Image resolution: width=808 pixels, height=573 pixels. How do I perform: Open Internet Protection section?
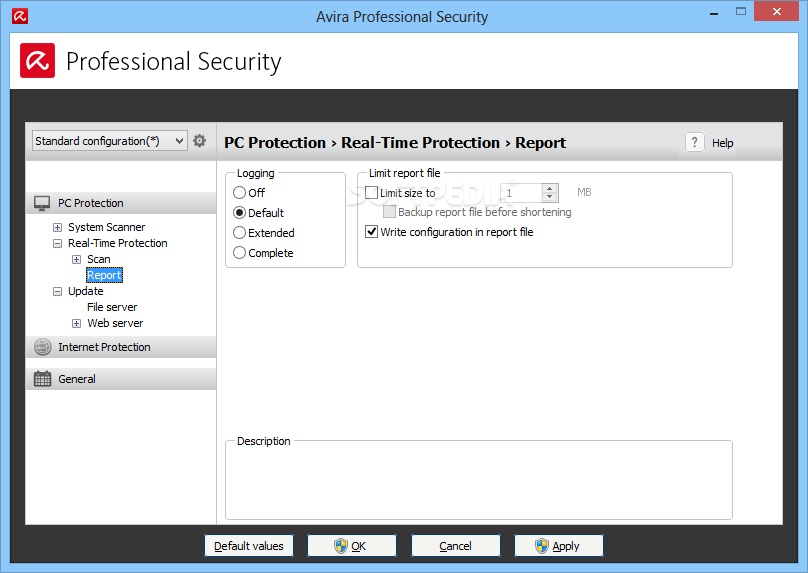(x=121, y=347)
